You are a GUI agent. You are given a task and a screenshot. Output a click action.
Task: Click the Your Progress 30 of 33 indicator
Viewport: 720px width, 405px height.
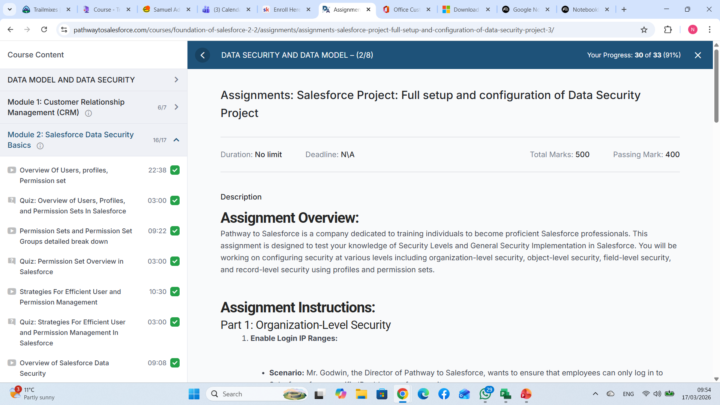pyautogui.click(x=634, y=55)
